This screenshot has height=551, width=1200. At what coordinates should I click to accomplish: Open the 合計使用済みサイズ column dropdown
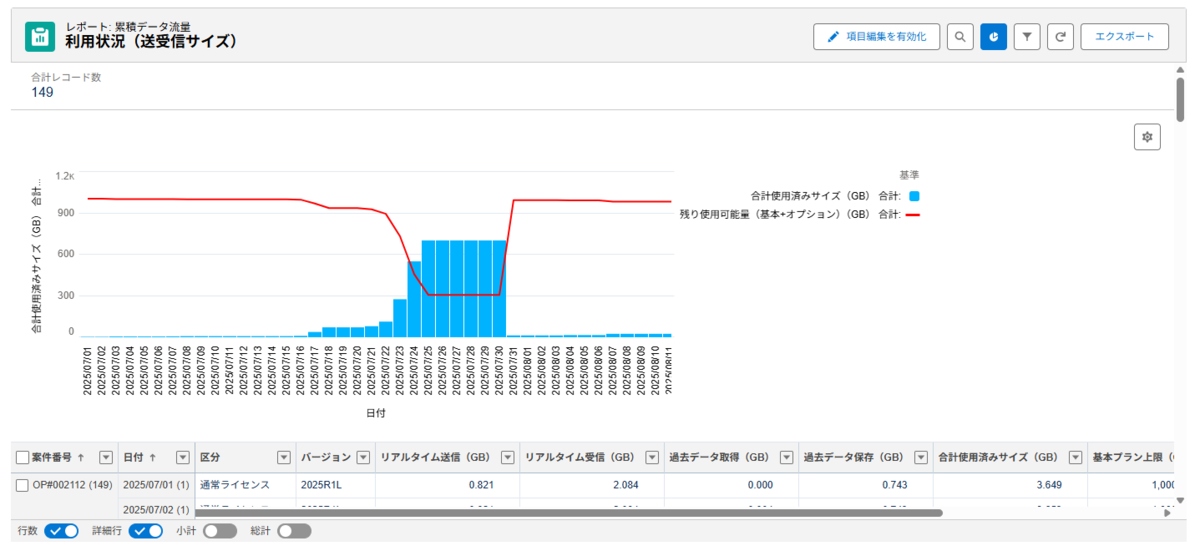(1075, 457)
